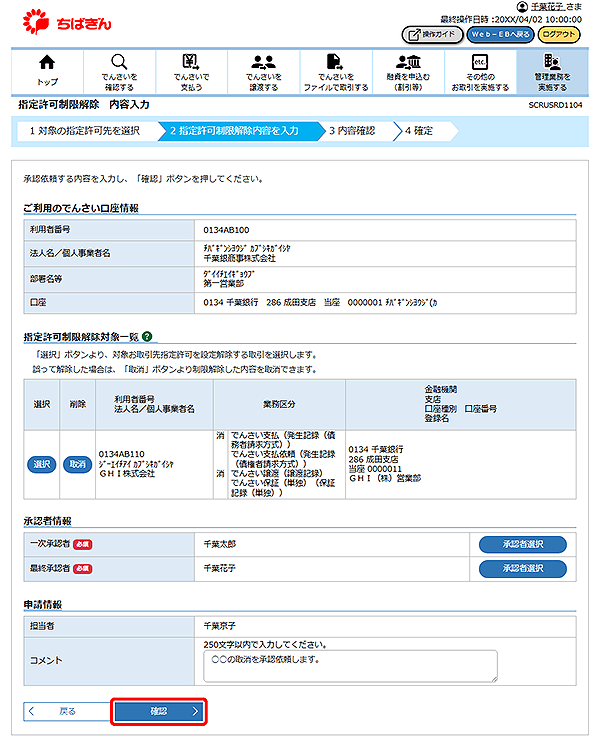
Task: Return via Web-EBへ戻る button
Action: (500, 34)
